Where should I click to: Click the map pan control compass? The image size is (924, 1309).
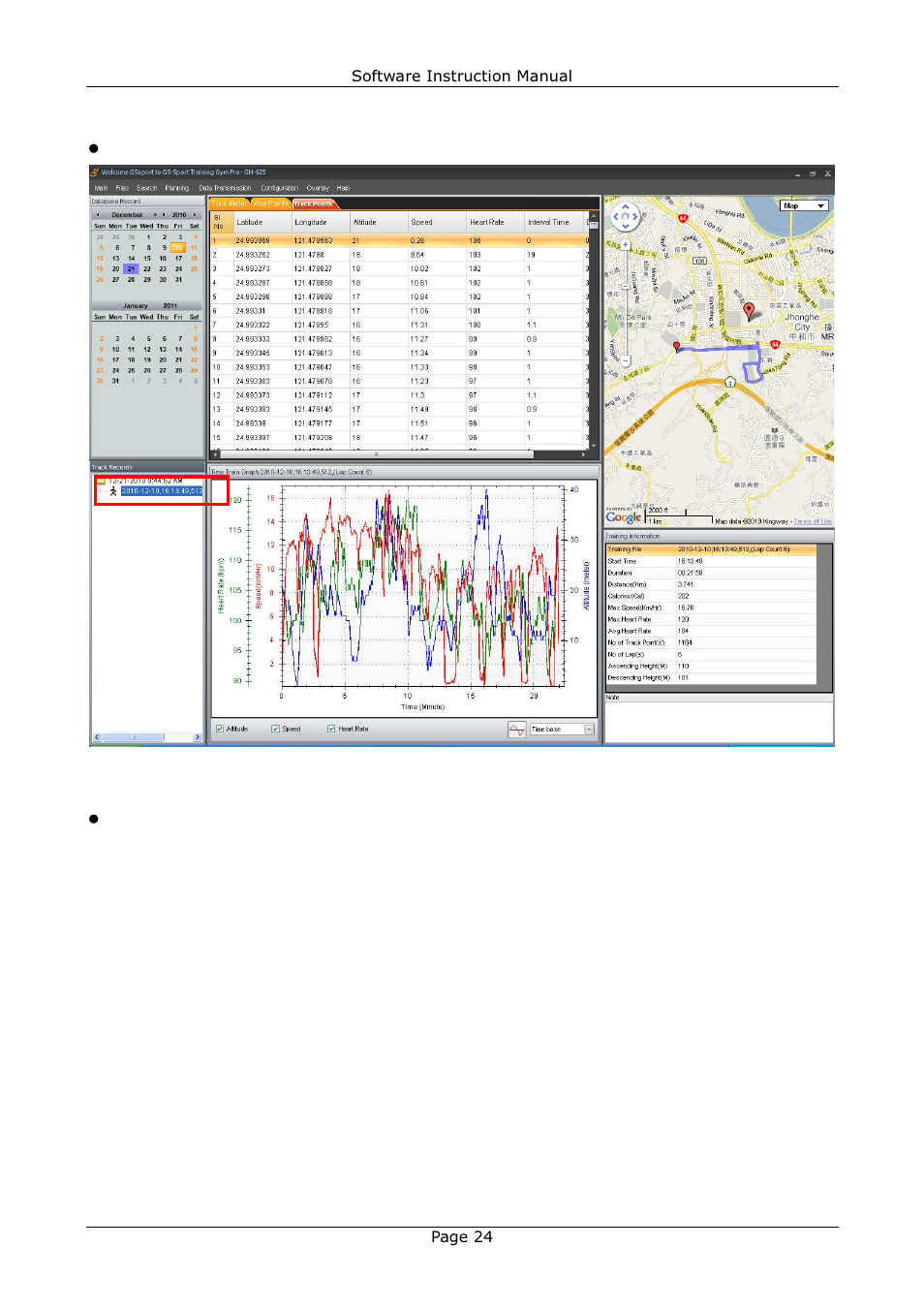(625, 215)
